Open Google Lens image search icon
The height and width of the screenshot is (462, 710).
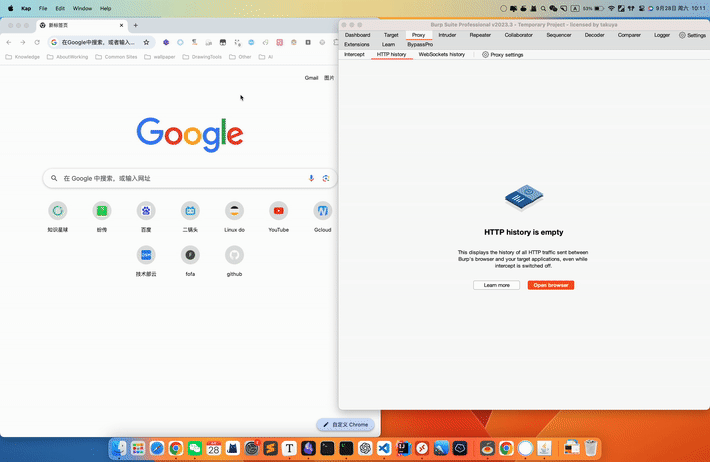[325, 178]
